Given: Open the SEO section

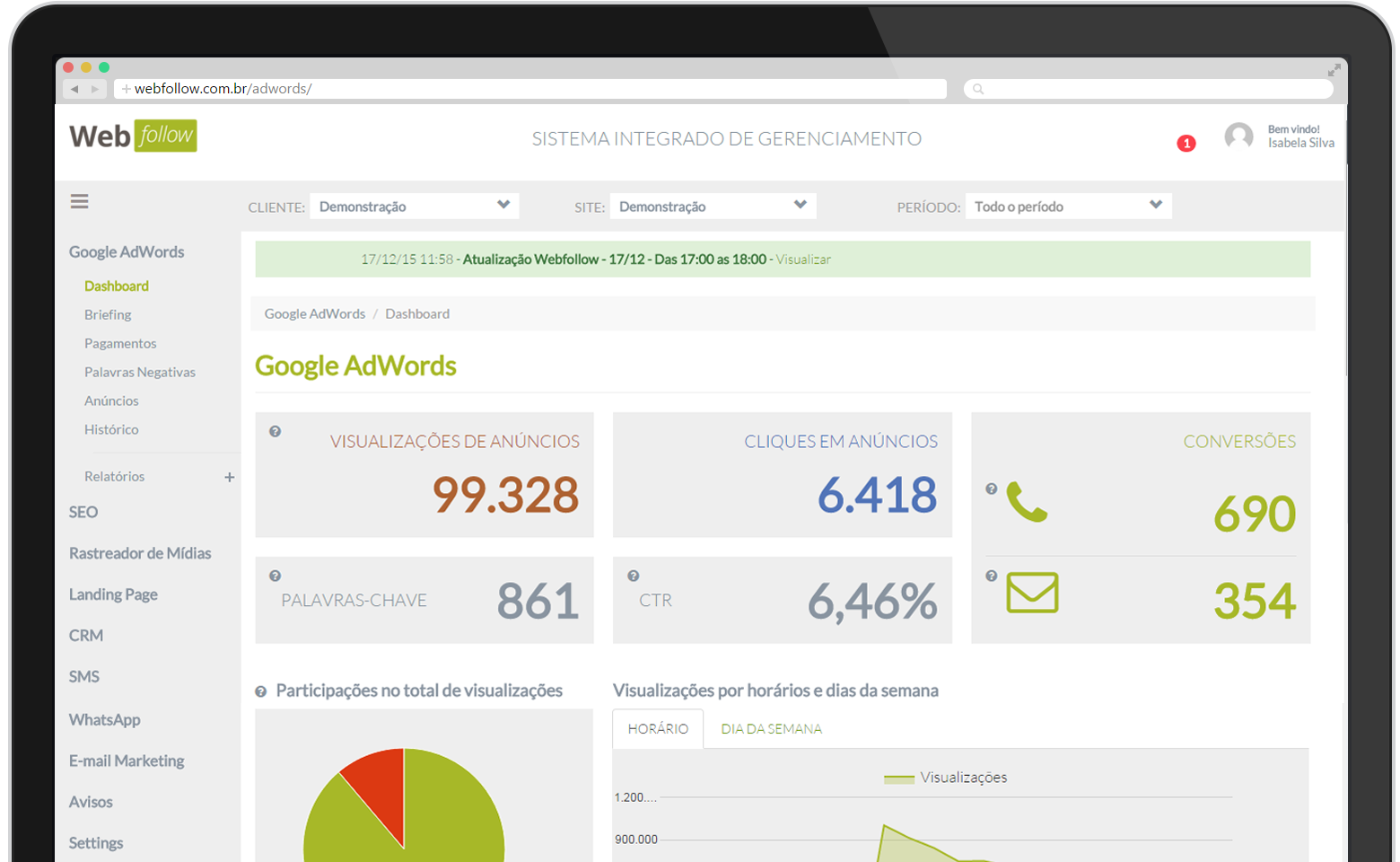Looking at the screenshot, I should [x=83, y=512].
